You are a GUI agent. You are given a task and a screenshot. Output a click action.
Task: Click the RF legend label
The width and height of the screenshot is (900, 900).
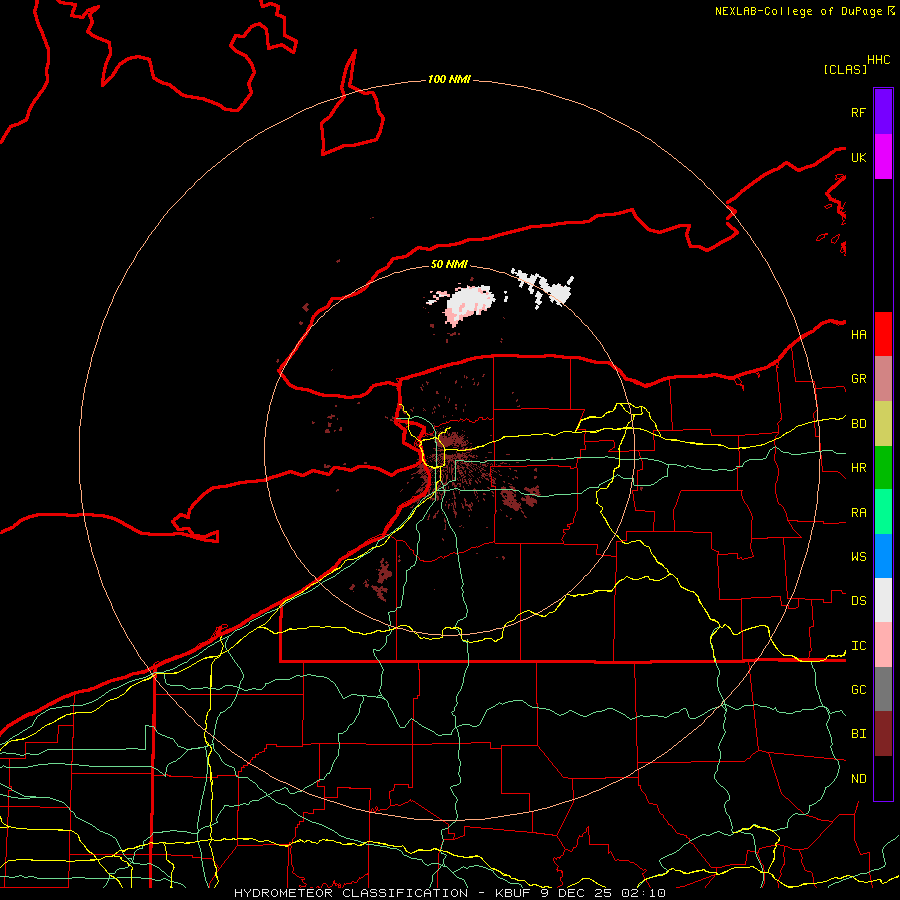pyautogui.click(x=858, y=112)
